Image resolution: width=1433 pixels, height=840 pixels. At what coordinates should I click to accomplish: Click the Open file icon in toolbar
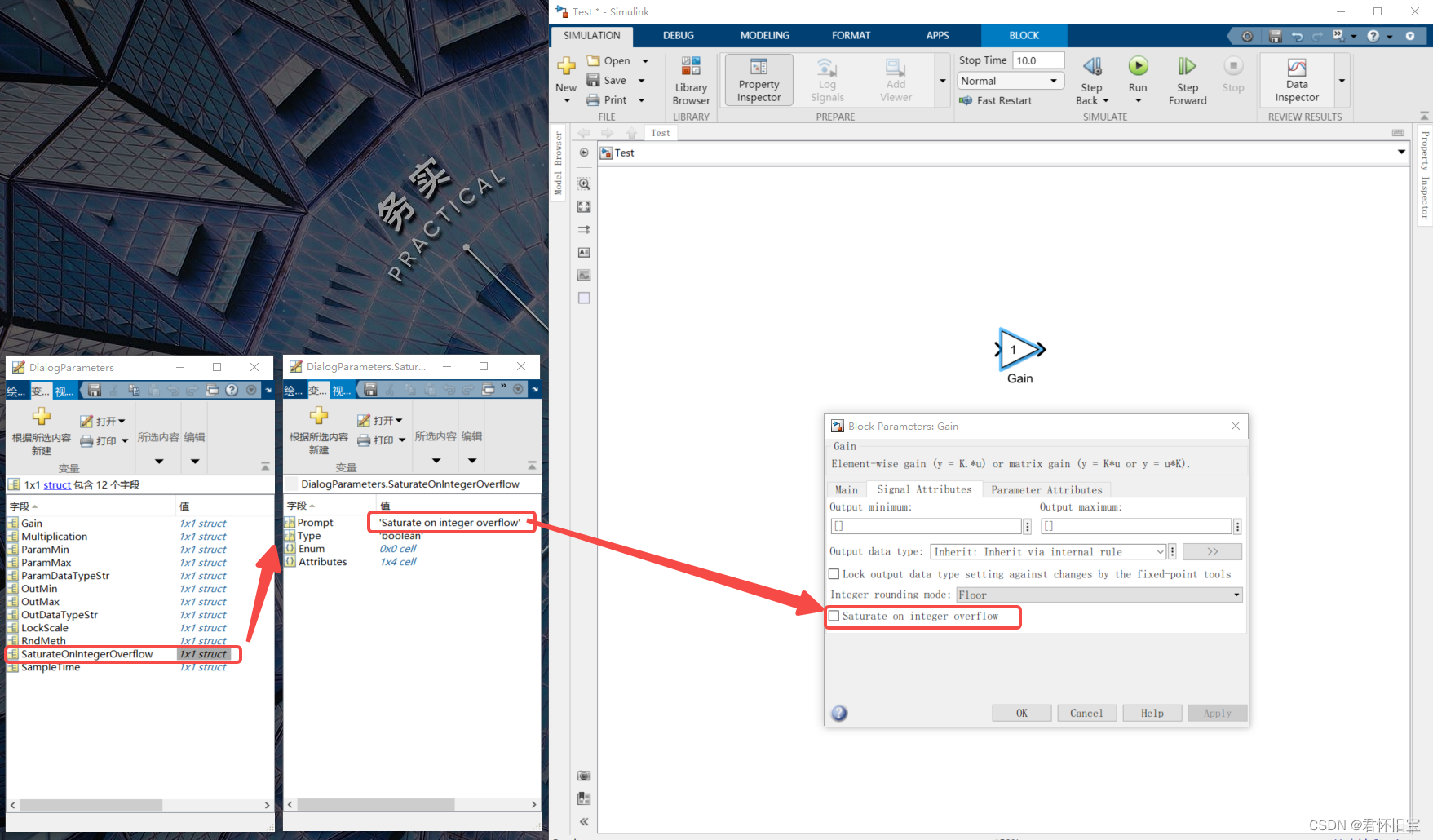tap(594, 60)
